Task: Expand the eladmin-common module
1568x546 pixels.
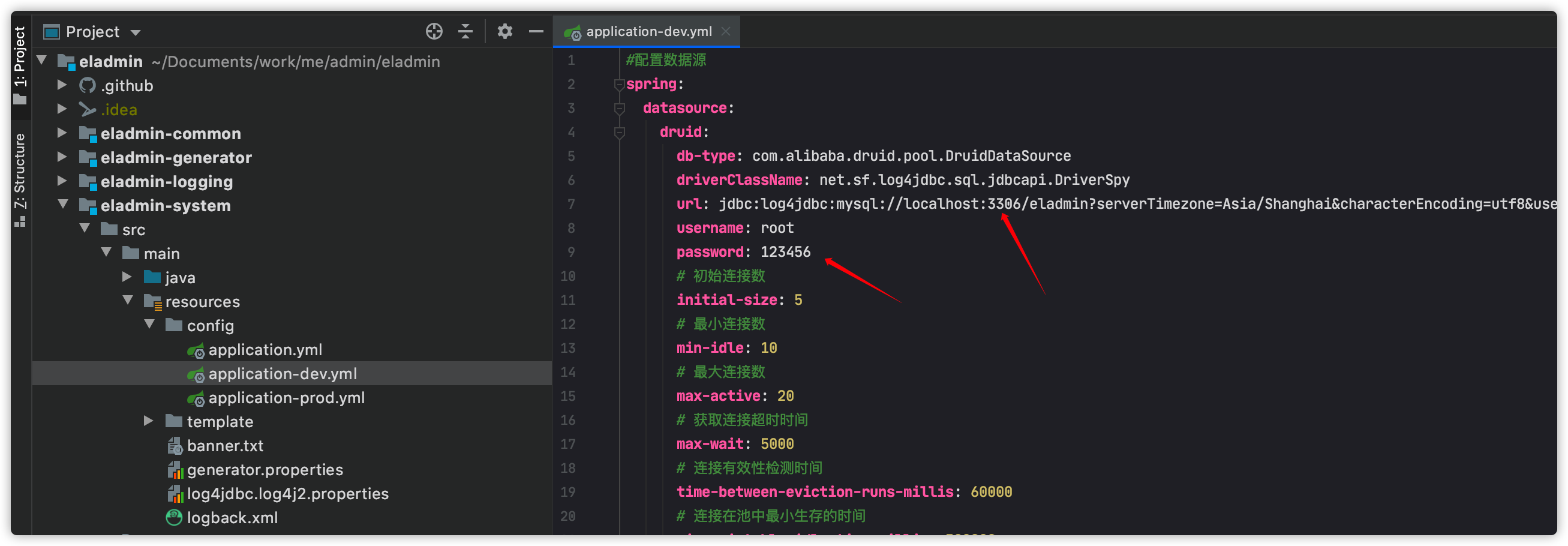Action: coord(62,133)
